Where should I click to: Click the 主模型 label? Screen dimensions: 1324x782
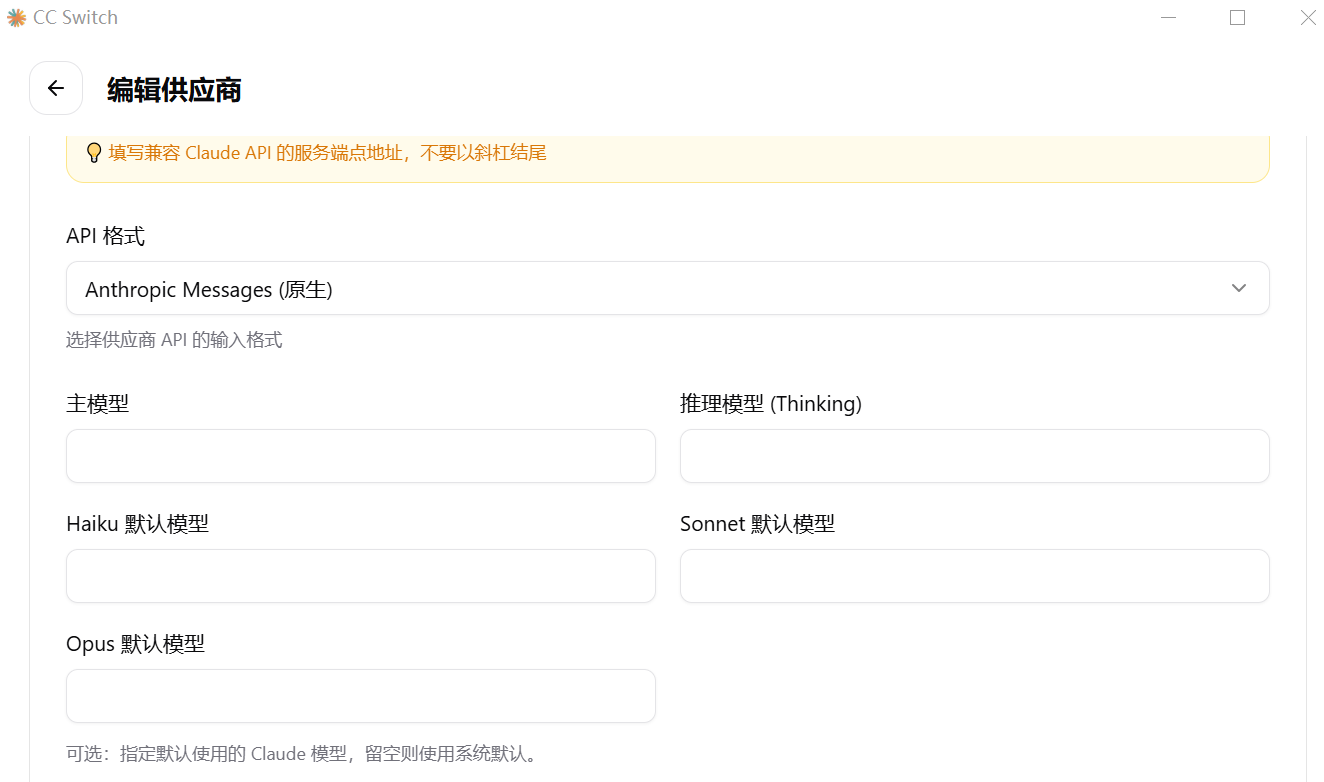tap(97, 404)
